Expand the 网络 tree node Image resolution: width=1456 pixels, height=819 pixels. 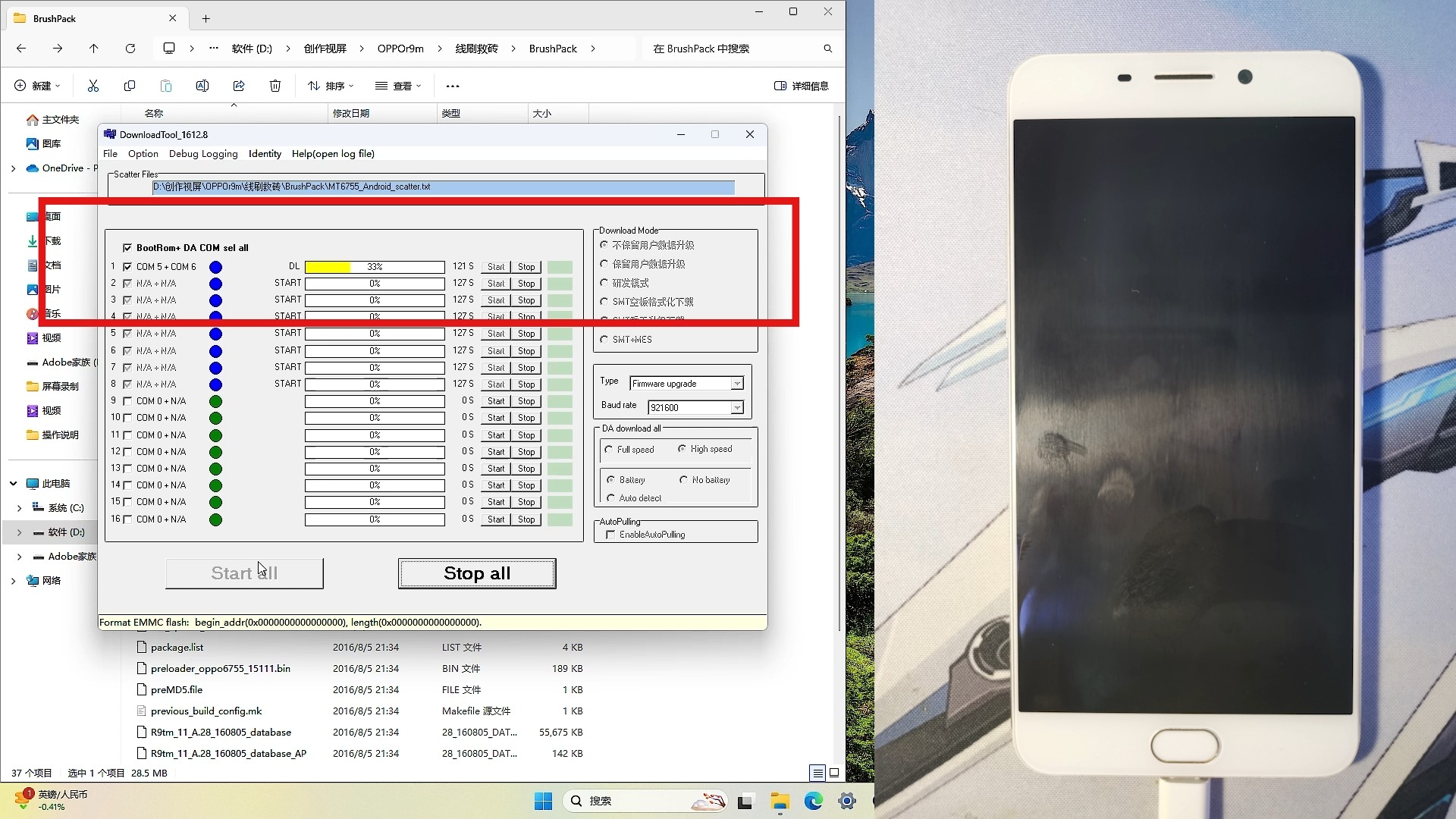pyautogui.click(x=13, y=581)
